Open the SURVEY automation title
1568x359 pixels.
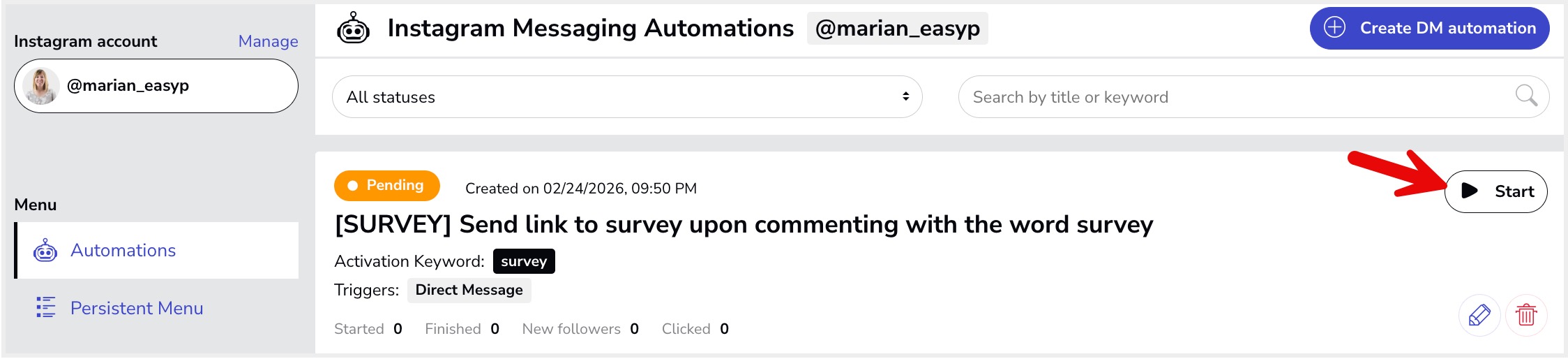(744, 225)
